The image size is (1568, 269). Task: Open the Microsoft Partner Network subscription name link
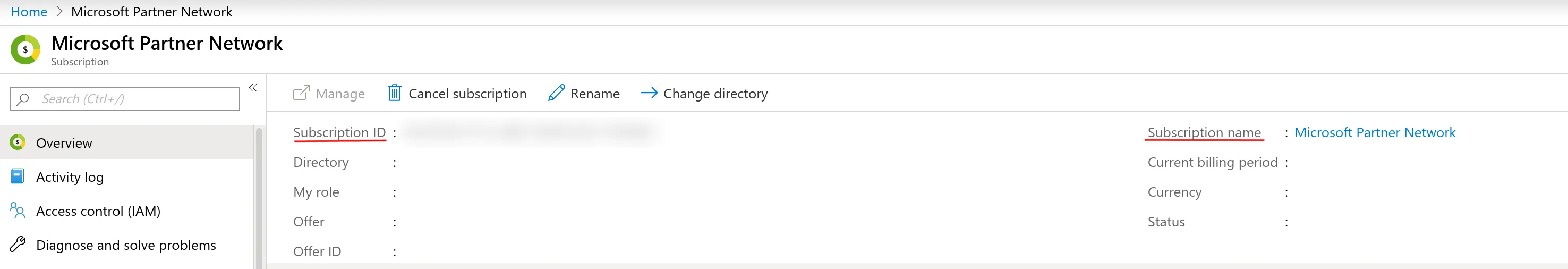[1375, 133]
